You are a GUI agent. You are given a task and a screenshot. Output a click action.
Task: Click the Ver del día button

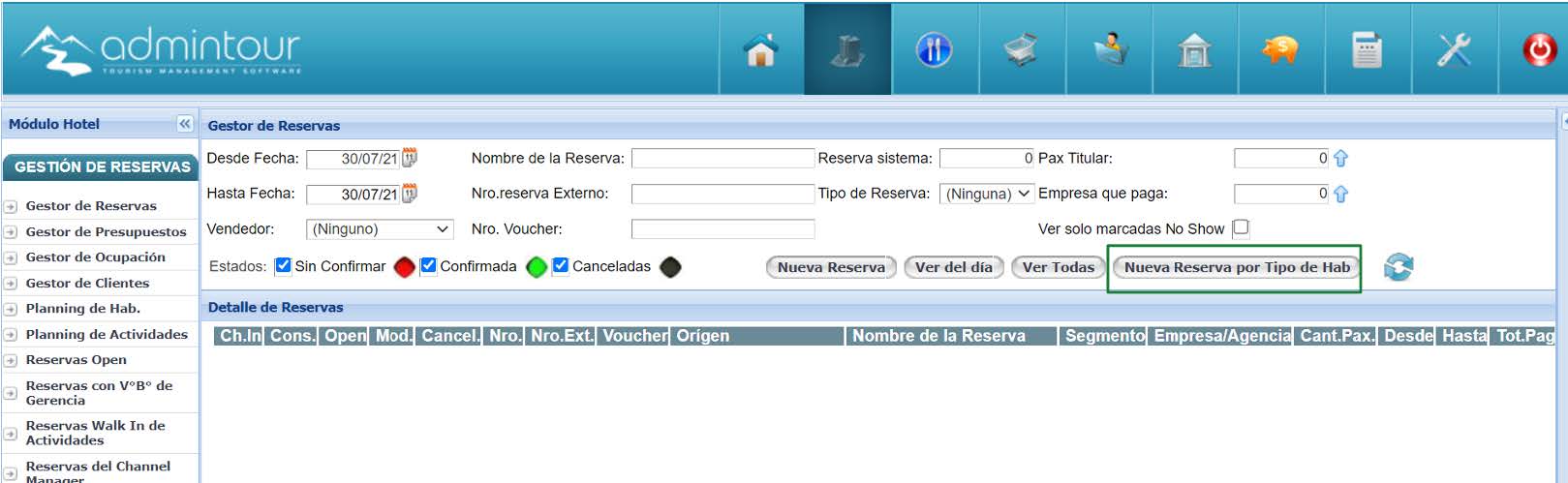pos(954,267)
